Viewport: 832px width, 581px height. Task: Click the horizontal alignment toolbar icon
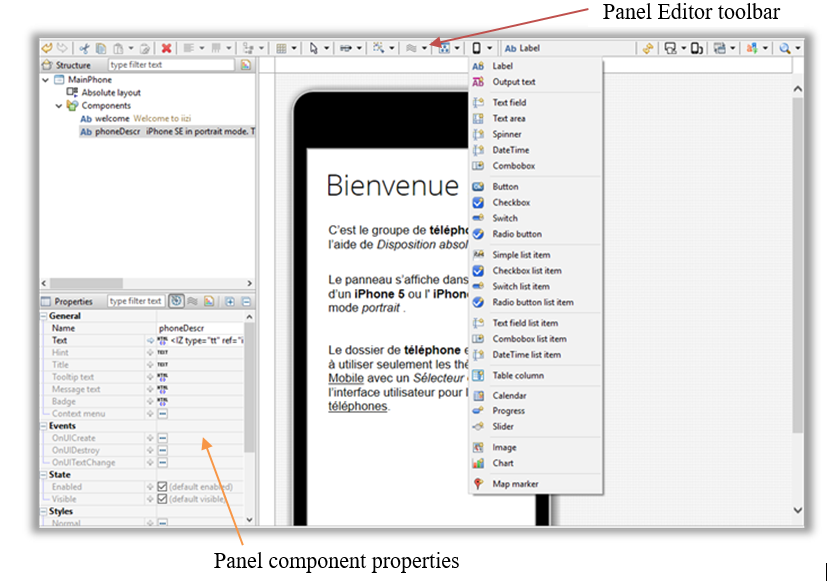188,48
